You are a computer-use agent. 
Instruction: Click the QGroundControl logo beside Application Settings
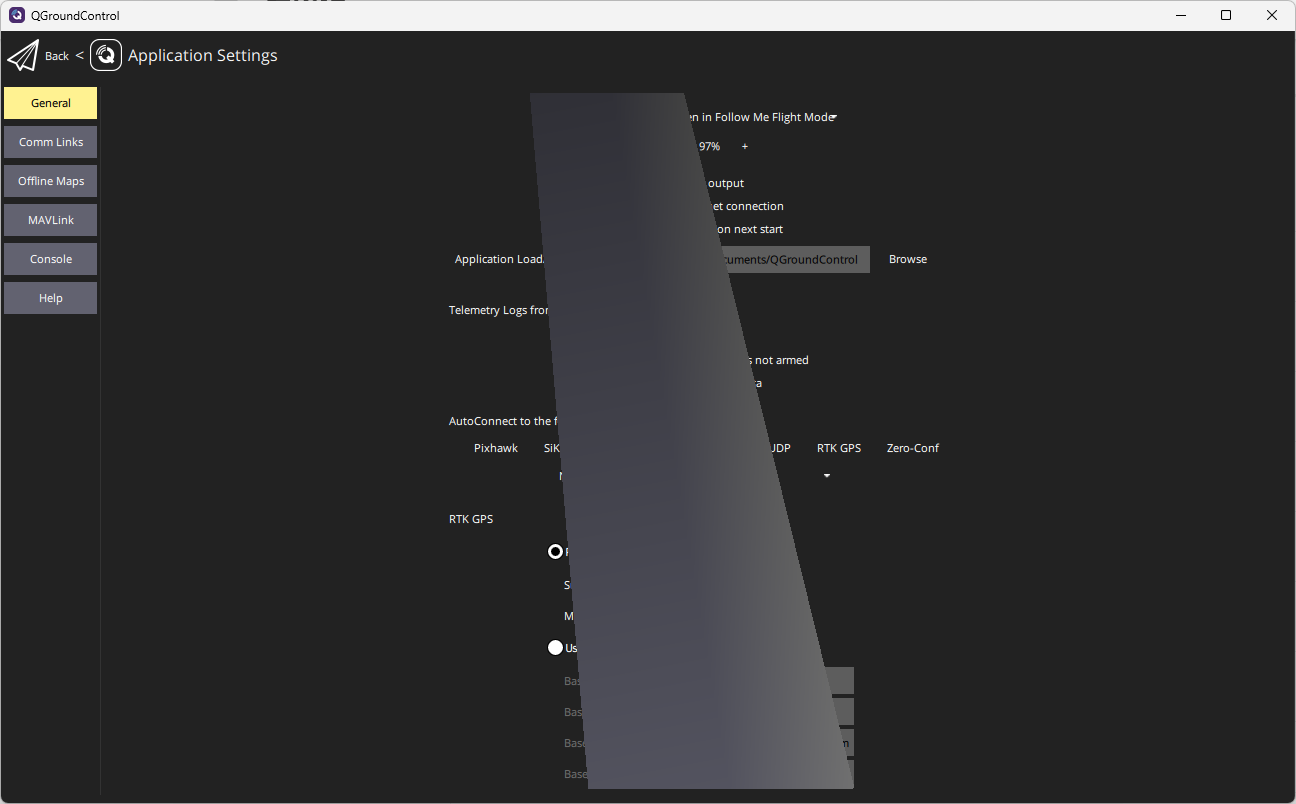tap(106, 55)
